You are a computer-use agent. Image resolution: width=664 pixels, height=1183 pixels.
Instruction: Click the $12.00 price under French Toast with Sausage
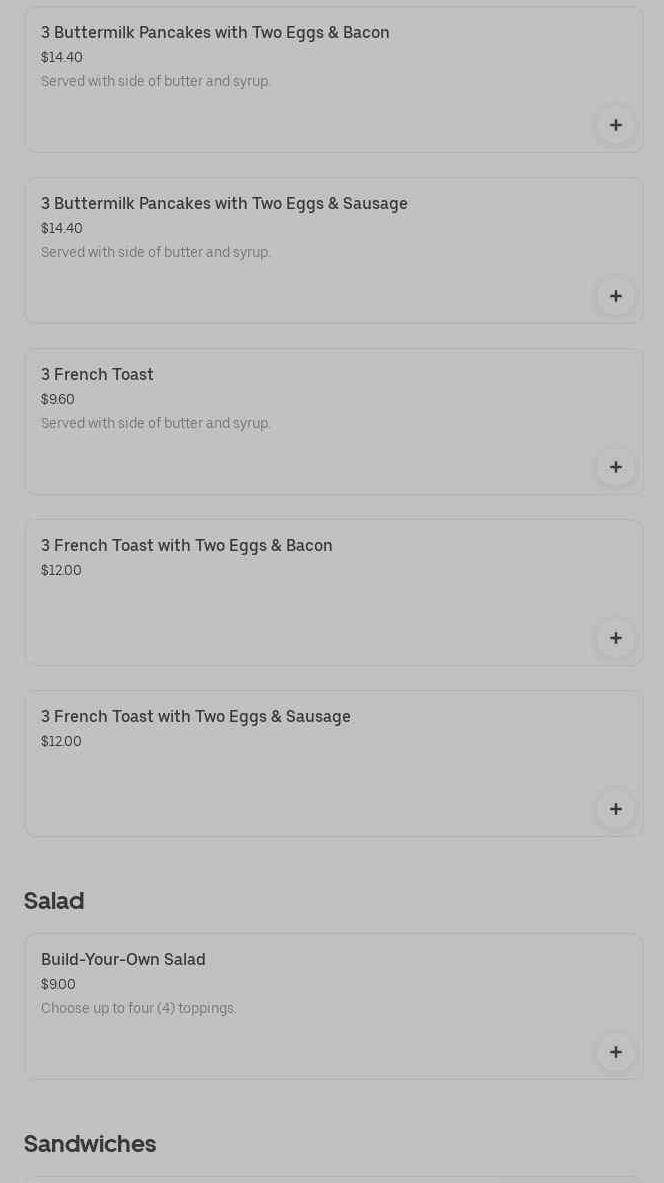pos(61,741)
